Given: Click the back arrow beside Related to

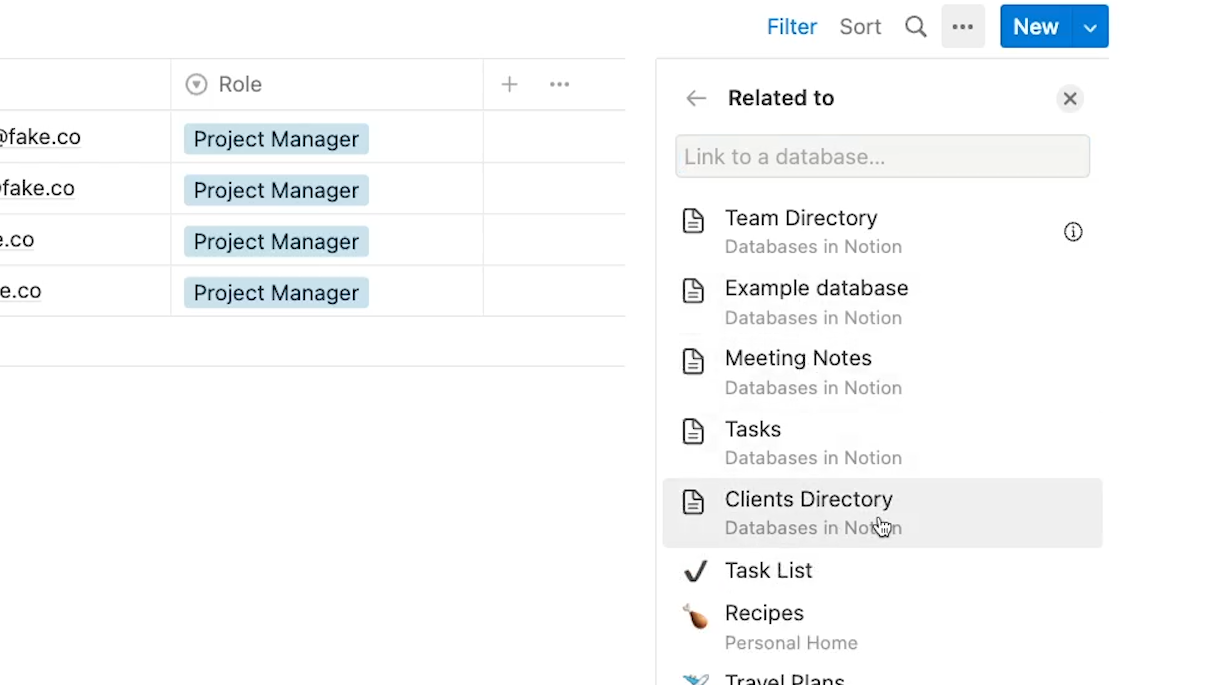Looking at the screenshot, I should tap(696, 98).
